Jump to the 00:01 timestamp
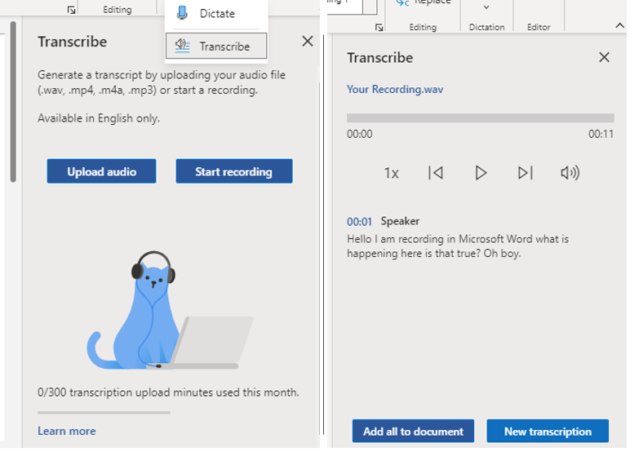 point(359,222)
